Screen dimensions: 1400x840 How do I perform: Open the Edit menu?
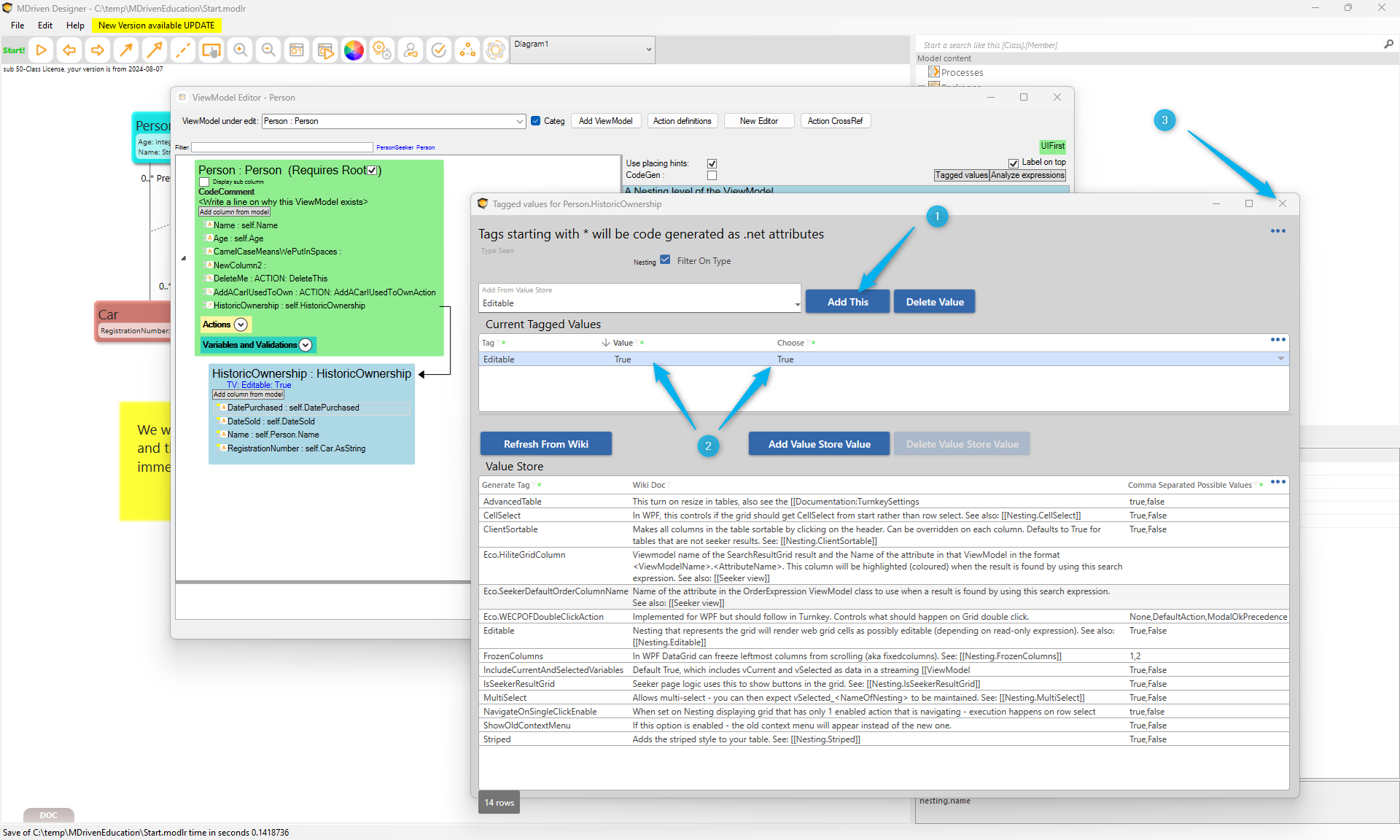45,25
